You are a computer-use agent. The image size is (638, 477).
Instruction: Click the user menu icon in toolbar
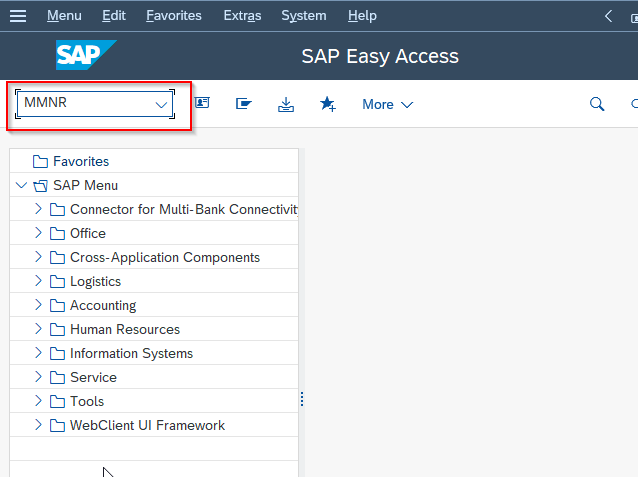[x=202, y=103]
